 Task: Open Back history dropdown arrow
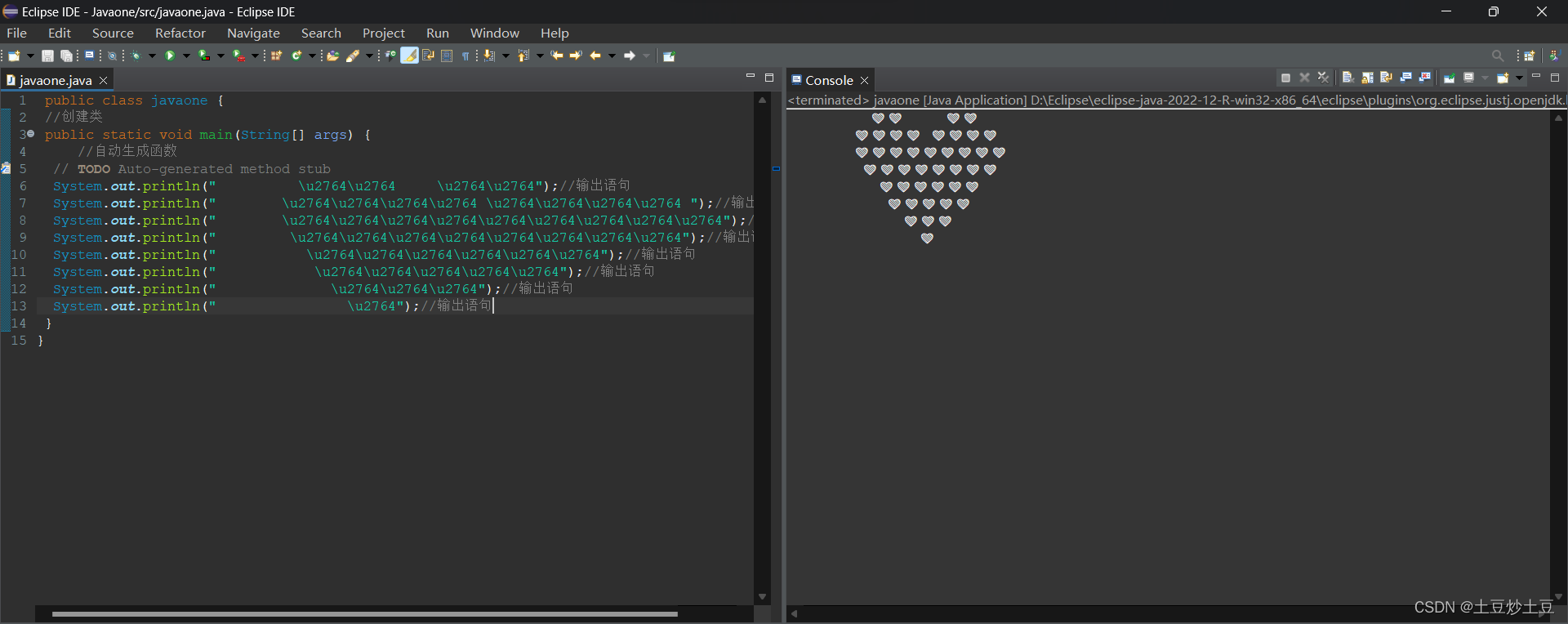point(611,56)
